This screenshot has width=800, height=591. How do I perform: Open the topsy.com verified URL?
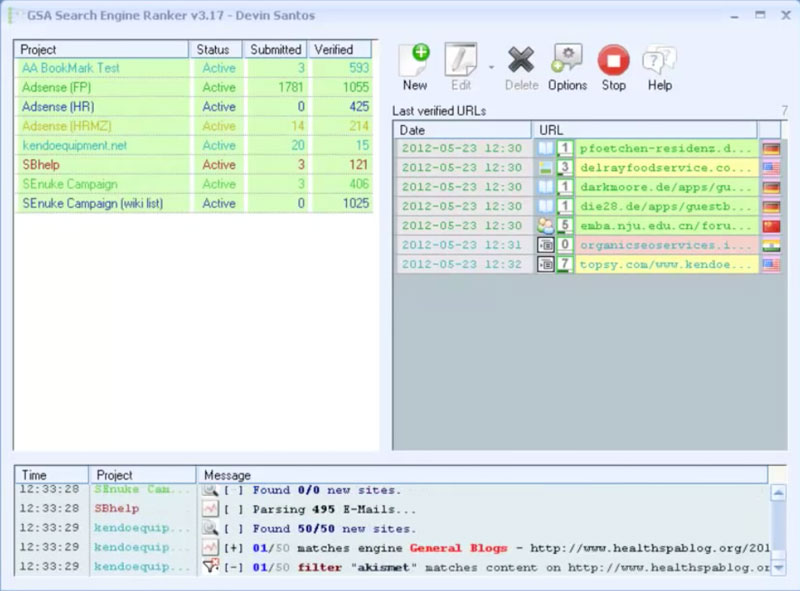click(665, 265)
